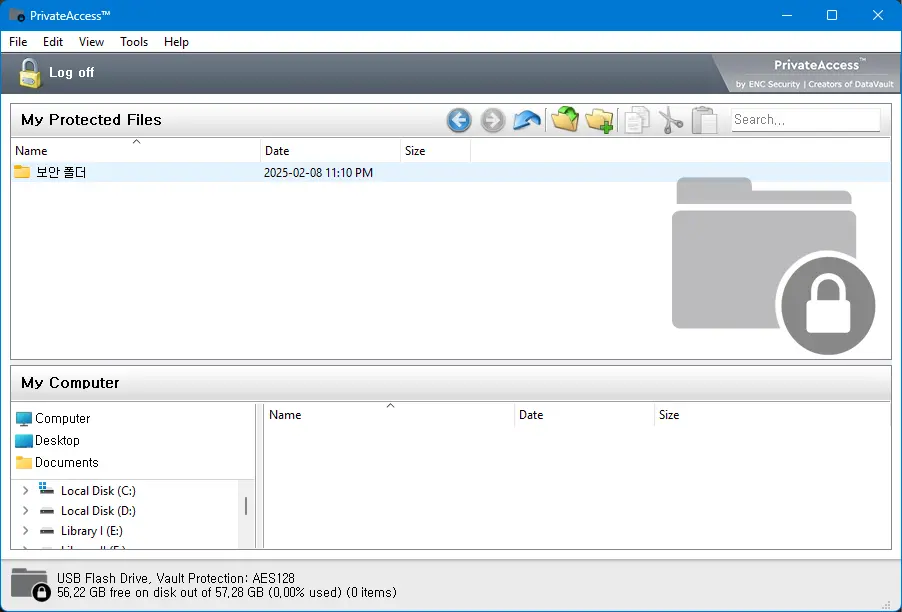Open the Tools menu
This screenshot has height=612, width=902.
click(134, 42)
